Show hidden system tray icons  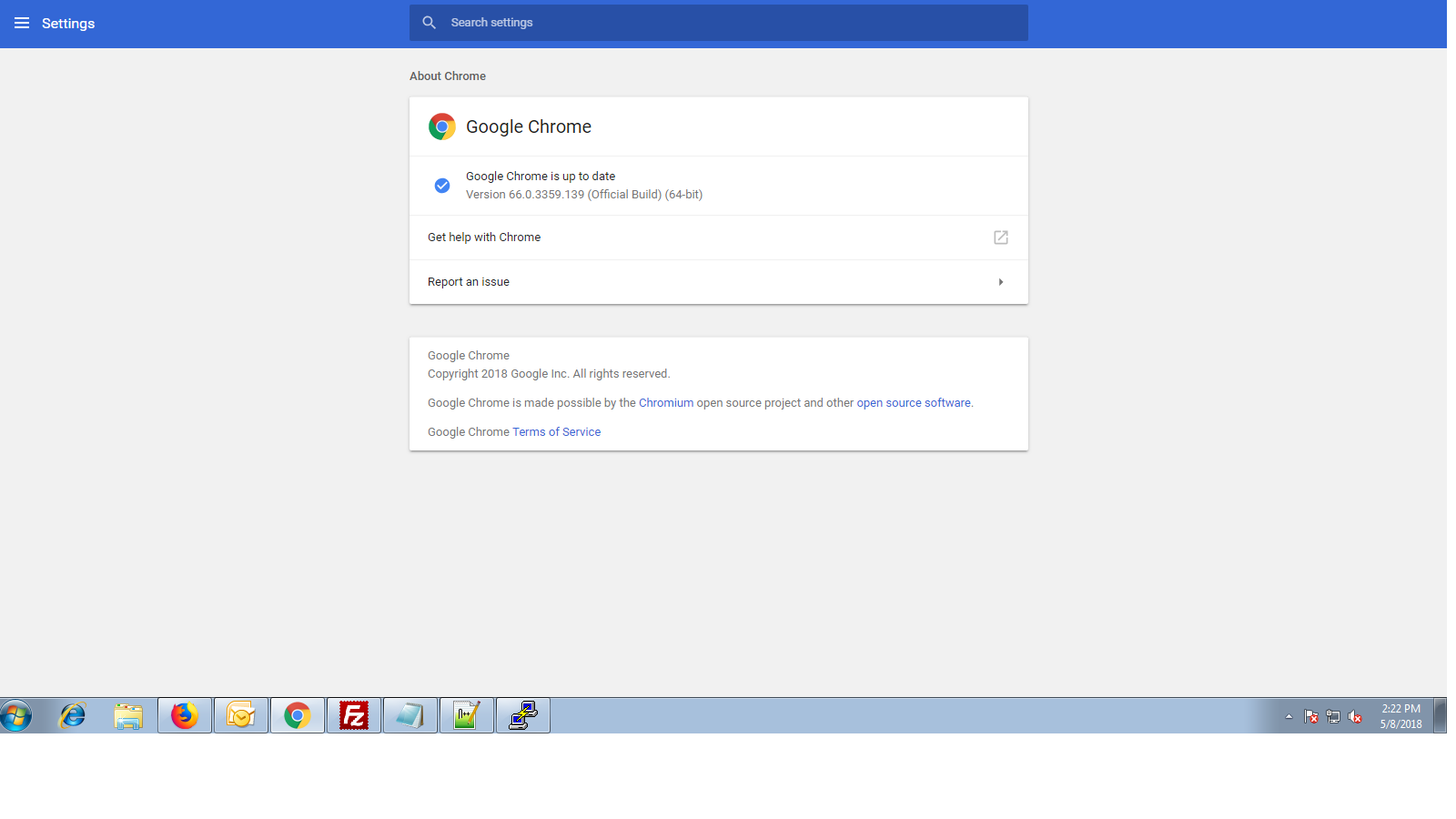[1289, 717]
